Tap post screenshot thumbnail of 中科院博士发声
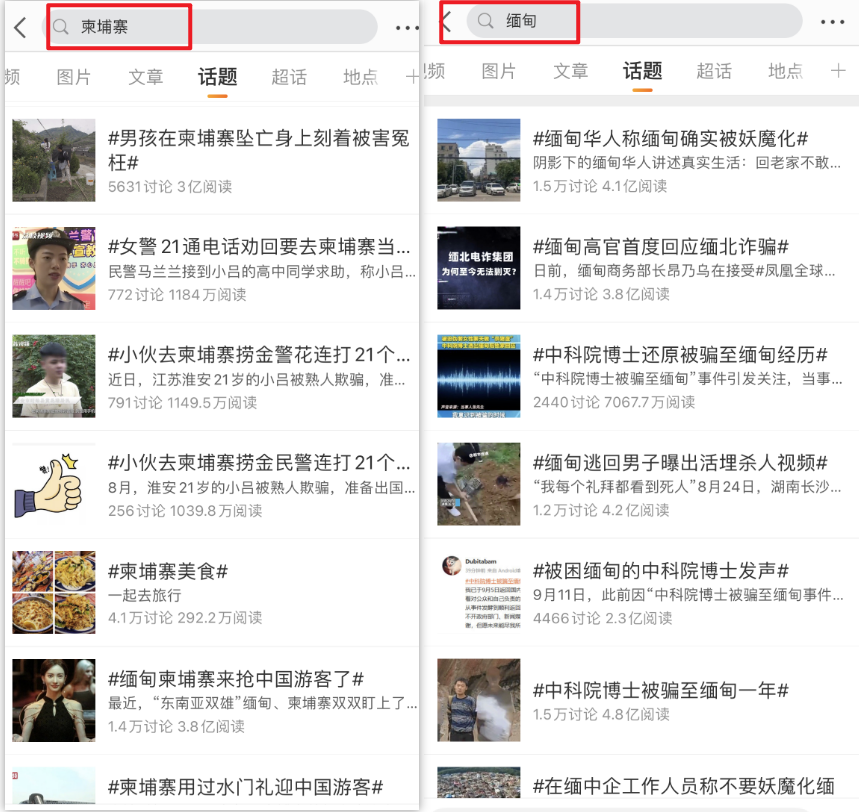859x812 pixels. coord(479,592)
